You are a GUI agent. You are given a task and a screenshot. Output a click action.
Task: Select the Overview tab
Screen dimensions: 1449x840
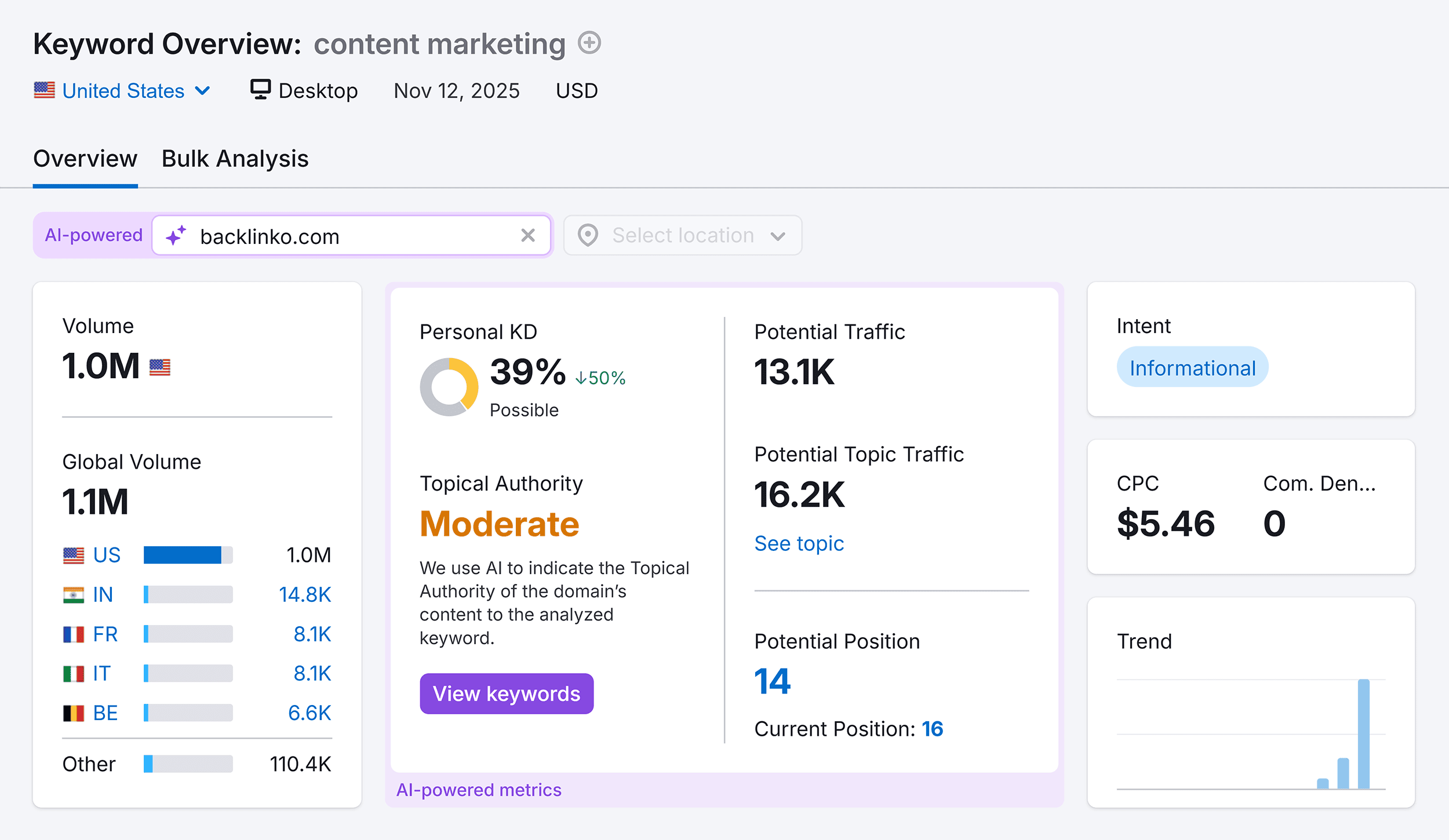[85, 158]
